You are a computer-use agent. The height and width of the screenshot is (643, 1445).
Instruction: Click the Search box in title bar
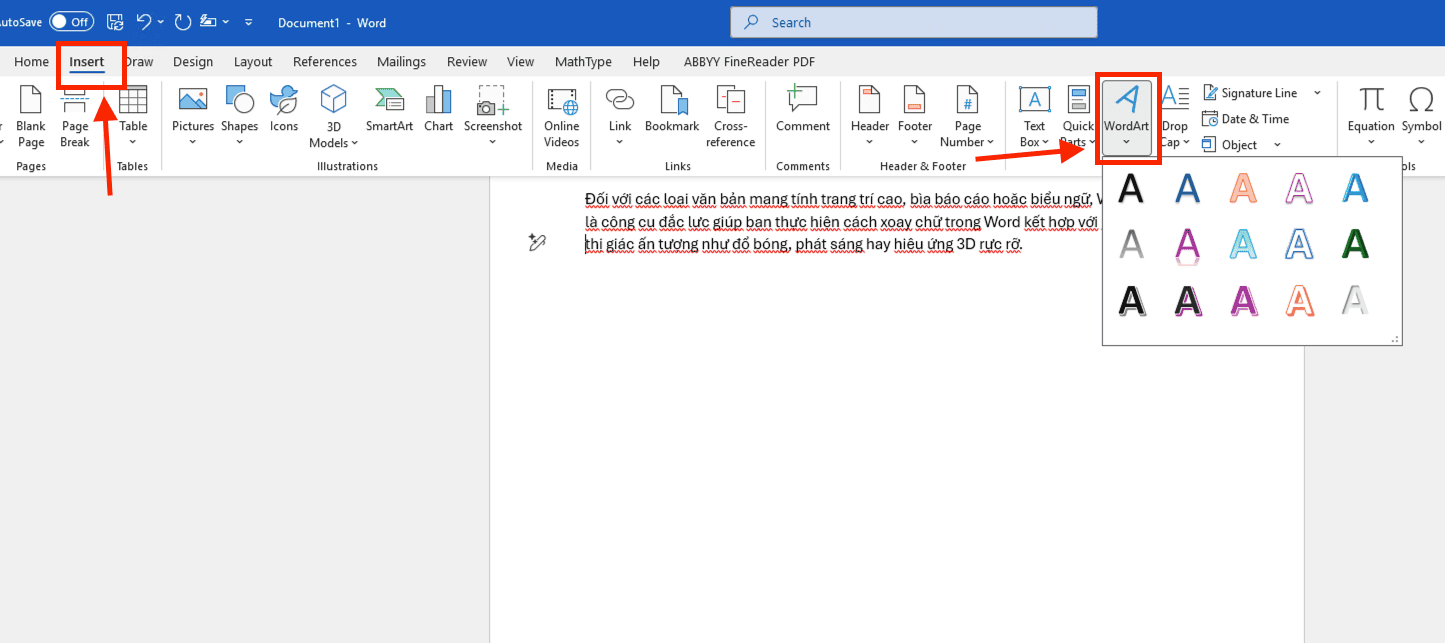click(912, 21)
